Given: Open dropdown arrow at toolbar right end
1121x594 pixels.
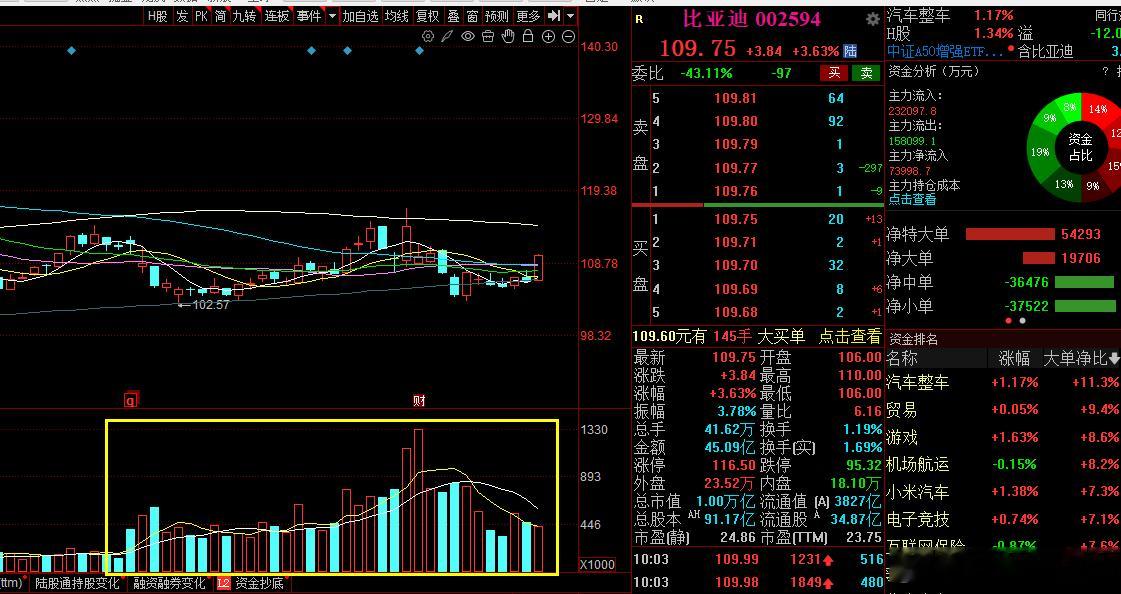Looking at the screenshot, I should [571, 16].
